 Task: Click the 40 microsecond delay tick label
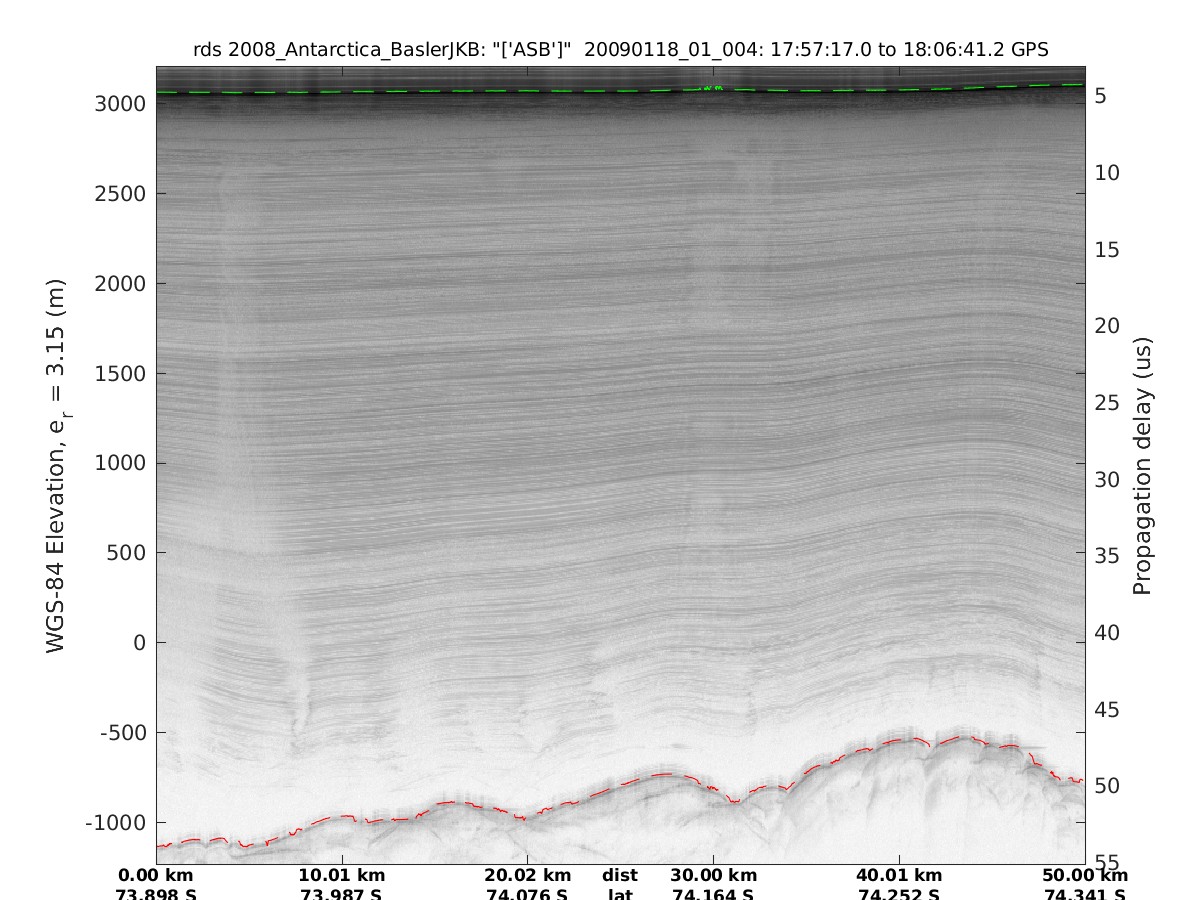pyautogui.click(x=1107, y=633)
